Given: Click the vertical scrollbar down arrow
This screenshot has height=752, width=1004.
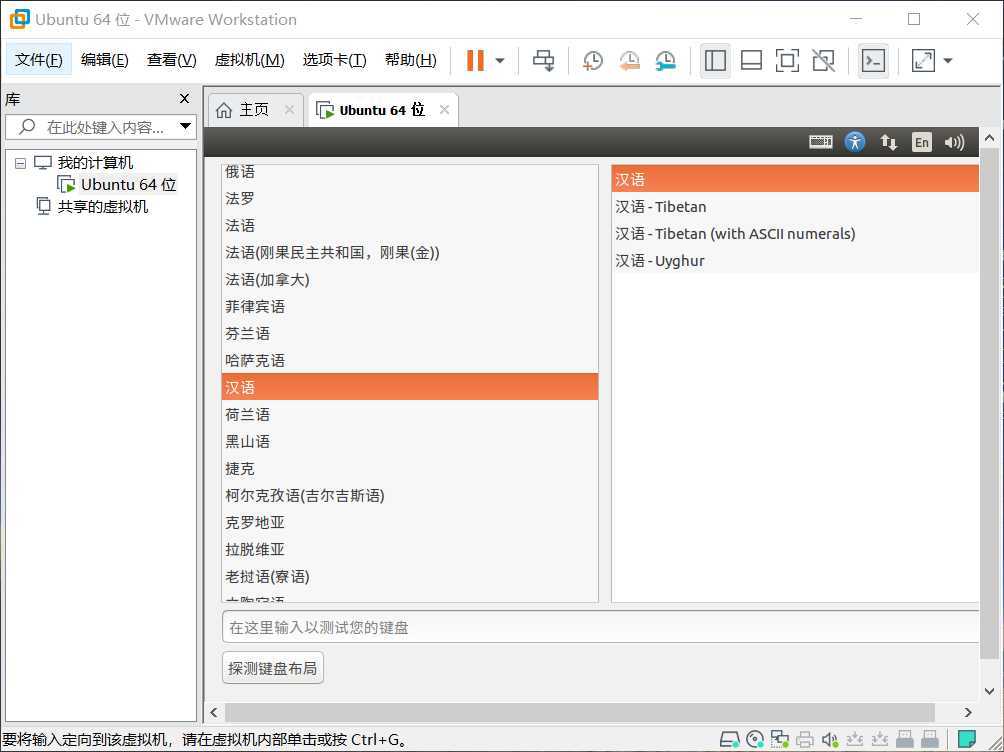Looking at the screenshot, I should tap(989, 691).
